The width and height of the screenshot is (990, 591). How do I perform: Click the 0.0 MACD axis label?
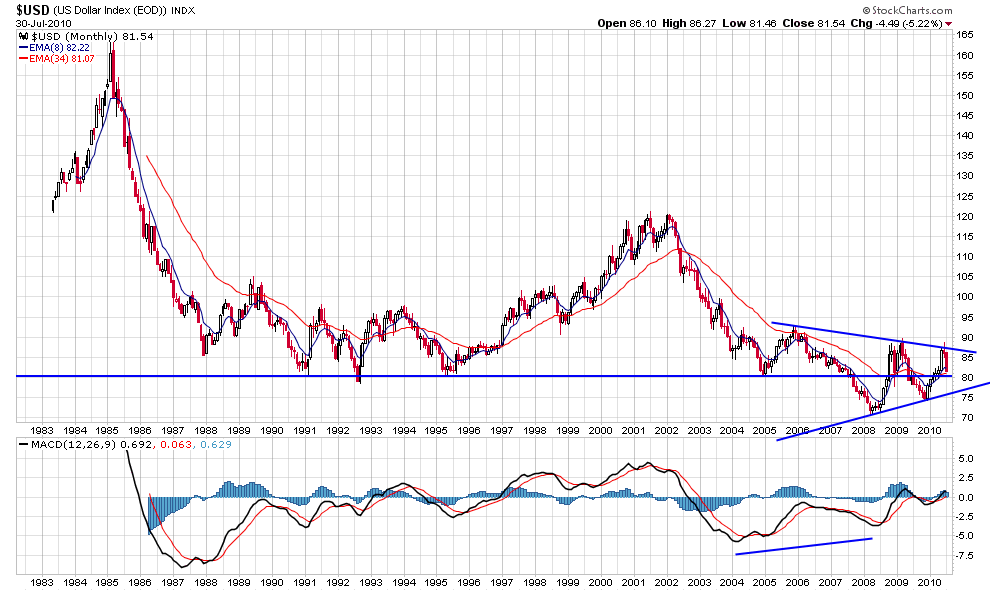966,498
